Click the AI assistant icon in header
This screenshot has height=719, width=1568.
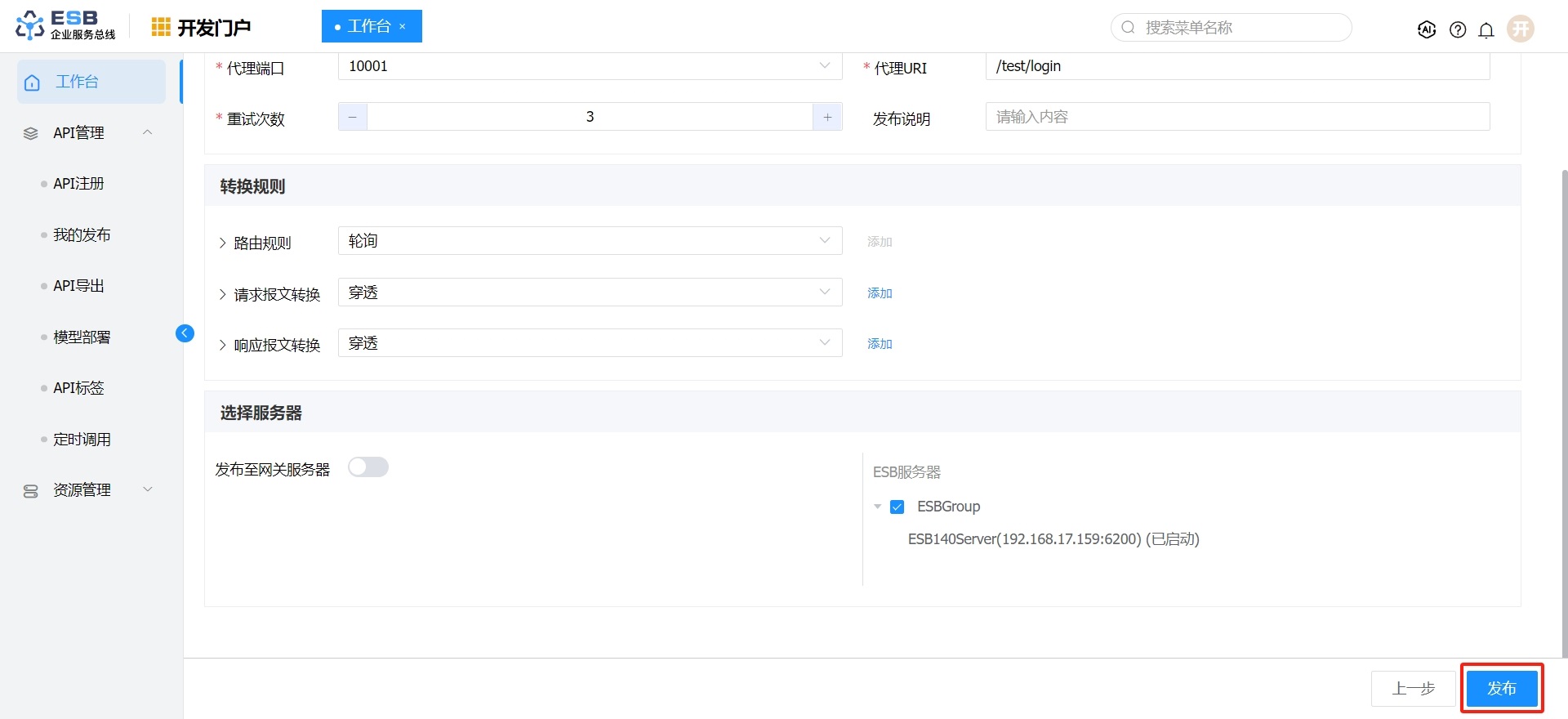1427,29
